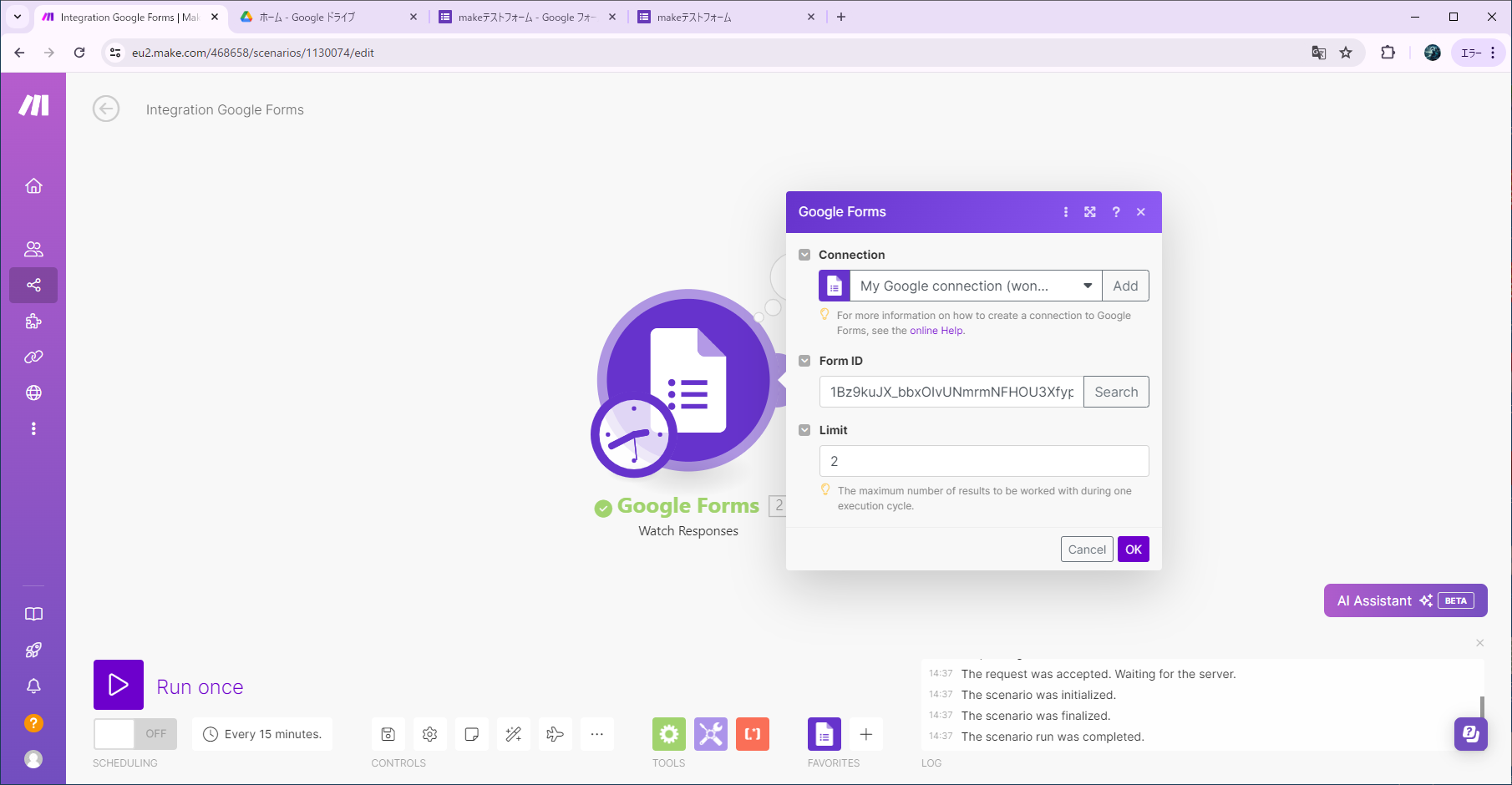Open the purple Tools wrench icon

point(710,734)
